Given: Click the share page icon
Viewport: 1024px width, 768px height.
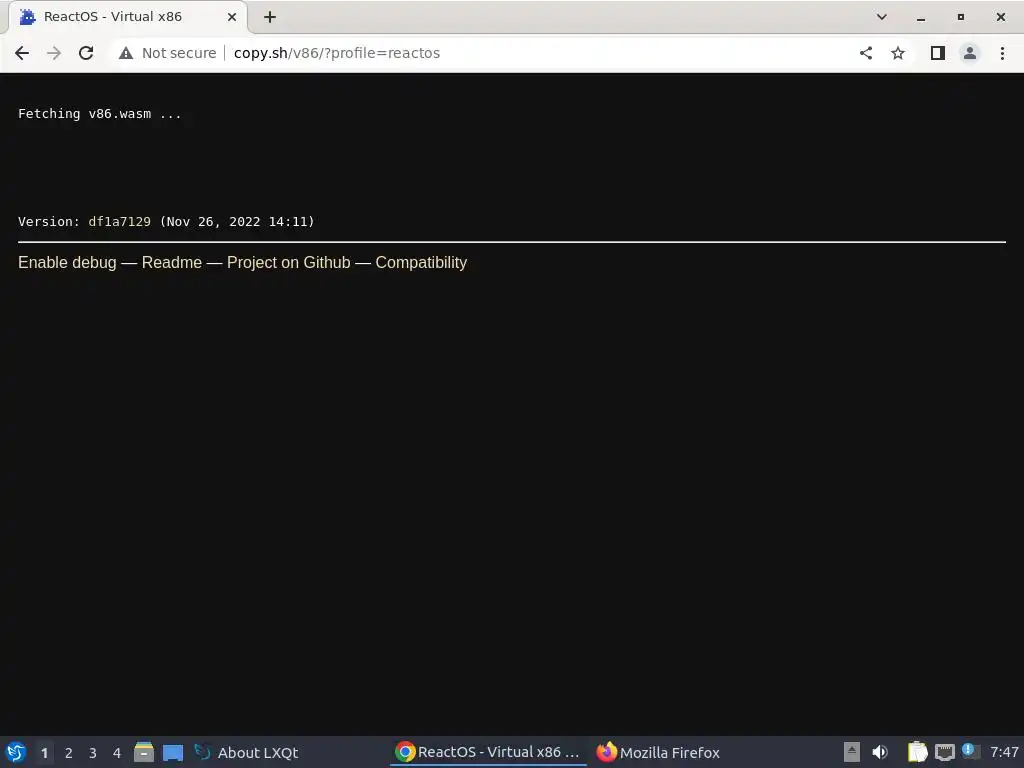Looking at the screenshot, I should click(x=865, y=53).
